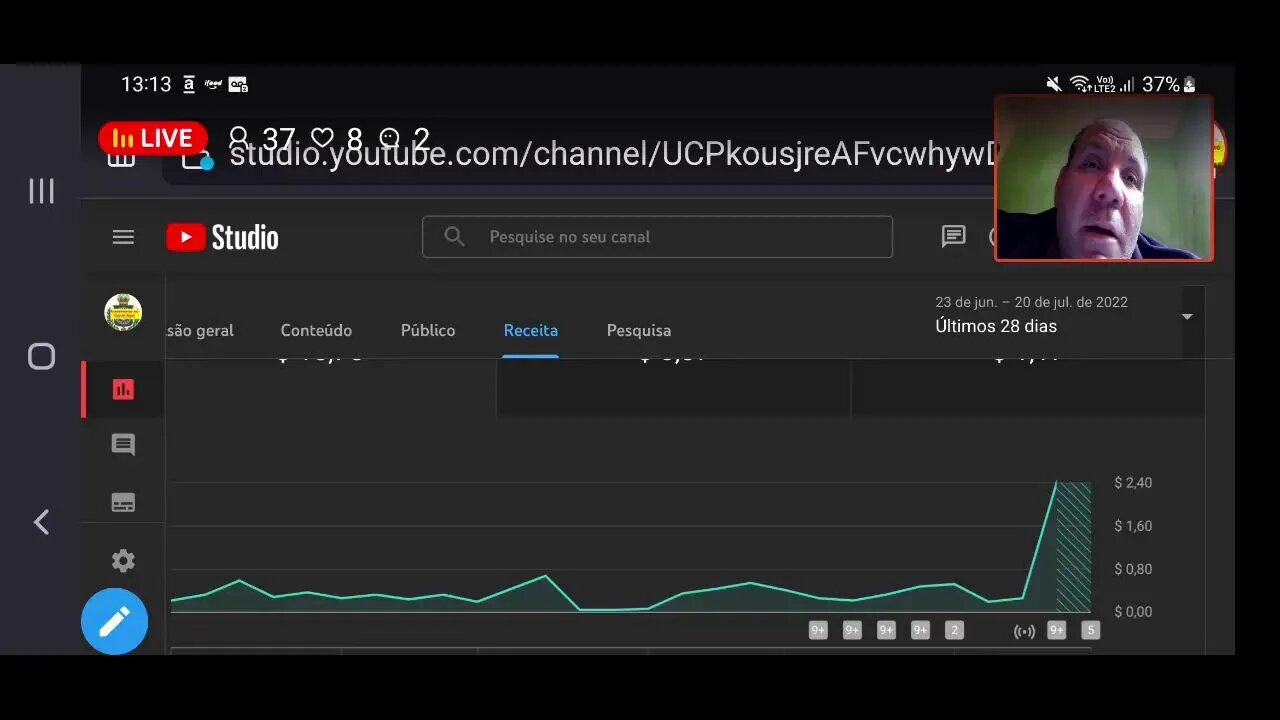Open the Comments sidebar icon
1280x720 pixels.
pyautogui.click(x=123, y=445)
